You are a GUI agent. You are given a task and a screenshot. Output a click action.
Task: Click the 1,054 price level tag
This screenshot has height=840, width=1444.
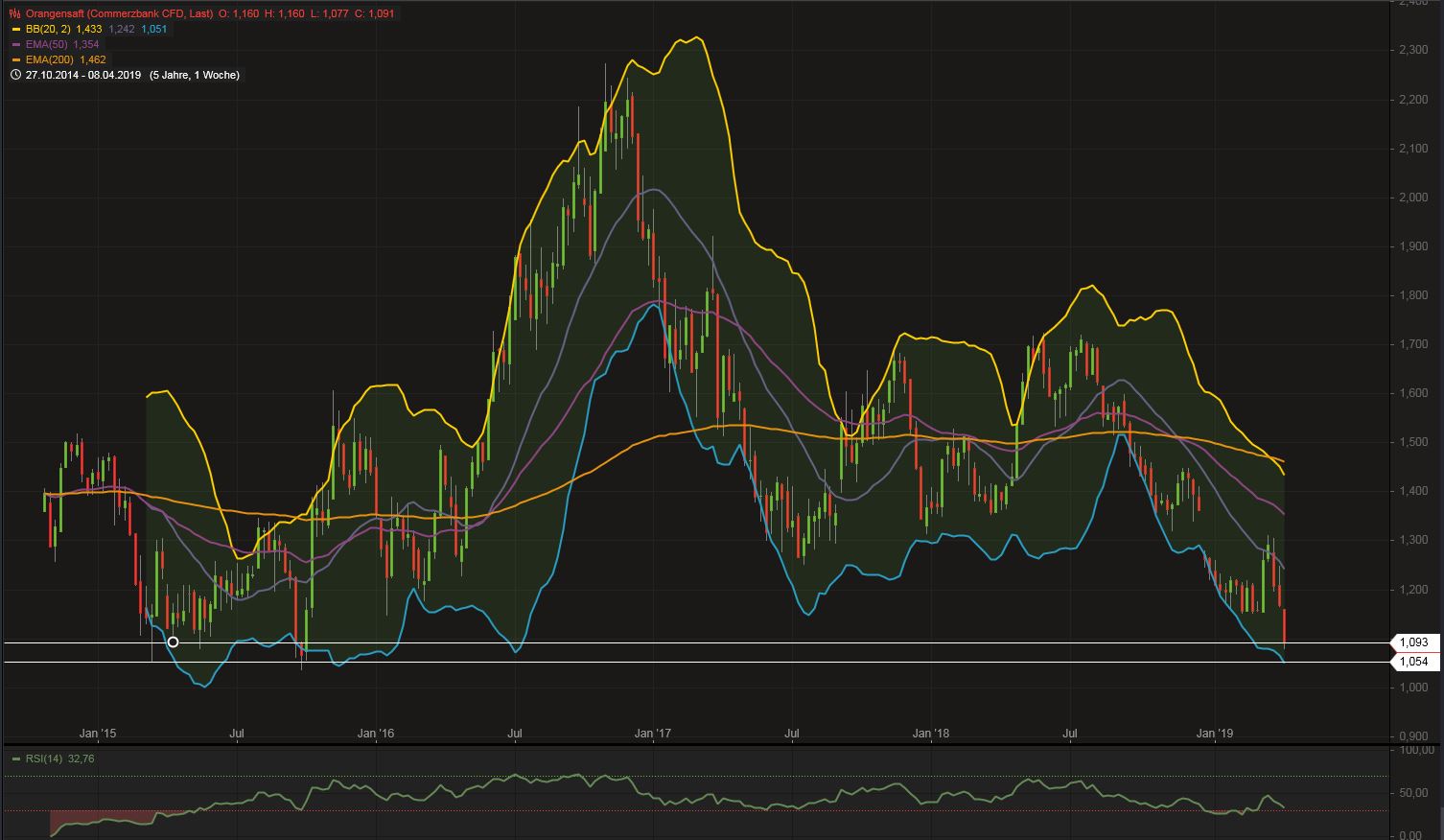click(1413, 662)
